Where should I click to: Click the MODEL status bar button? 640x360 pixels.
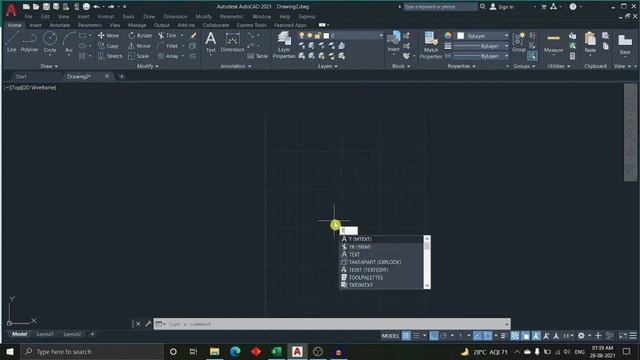(x=390, y=336)
